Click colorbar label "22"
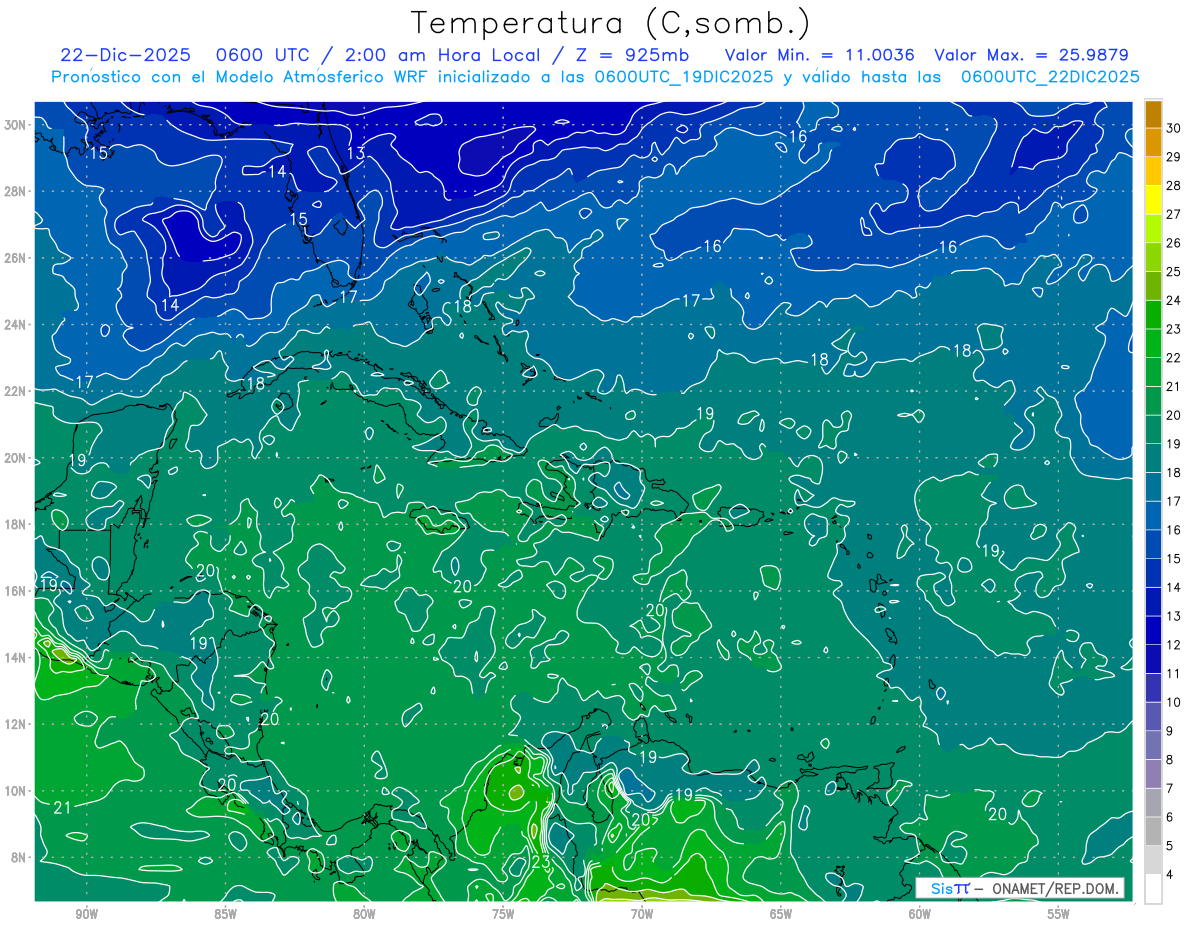1200x927 pixels. click(x=1174, y=358)
